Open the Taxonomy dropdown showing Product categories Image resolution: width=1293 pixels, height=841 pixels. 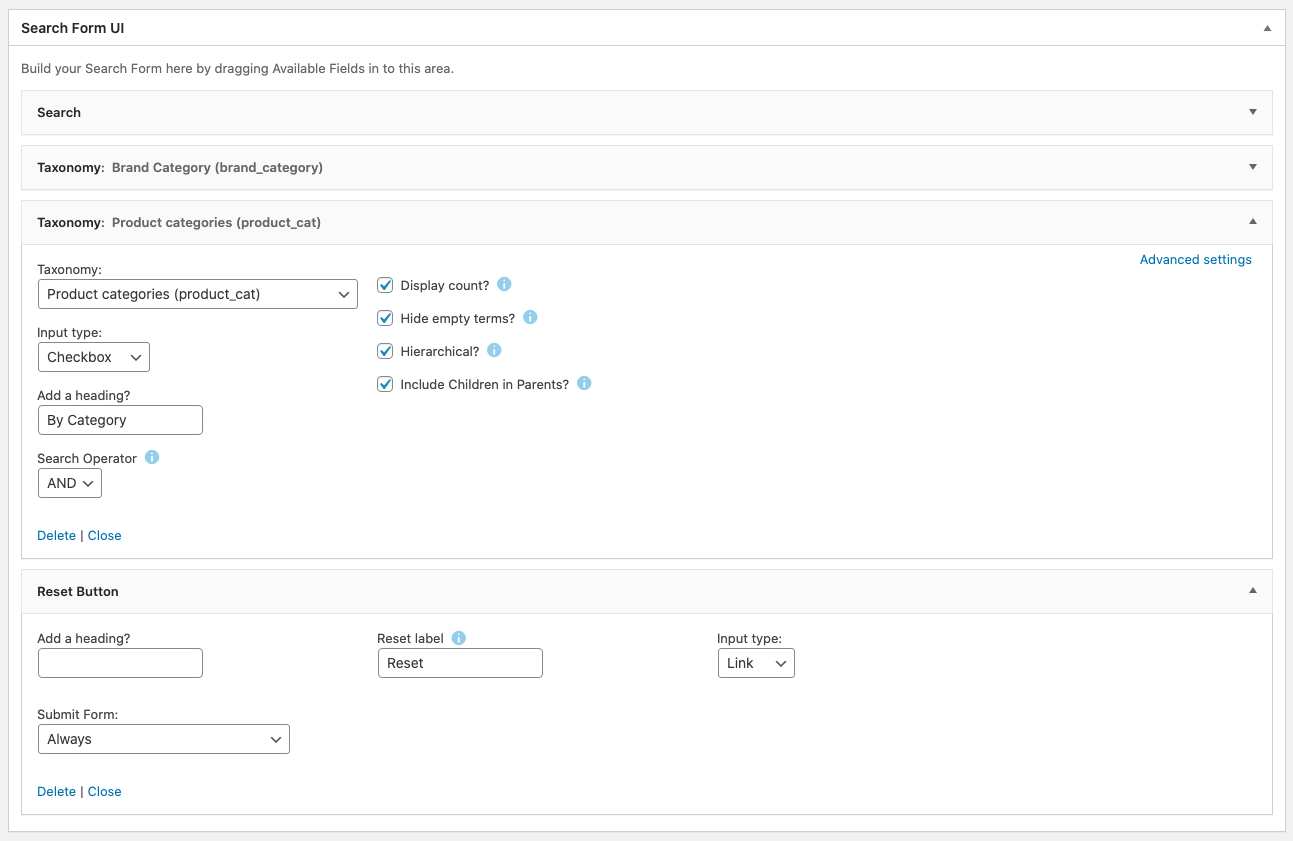point(197,294)
